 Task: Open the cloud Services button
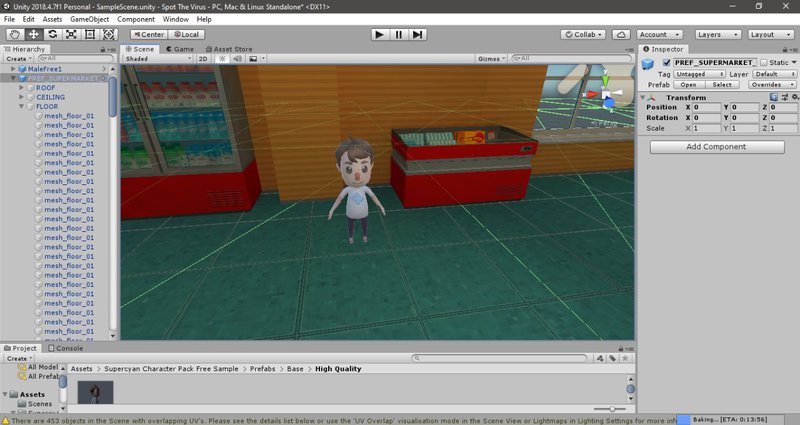coord(621,34)
